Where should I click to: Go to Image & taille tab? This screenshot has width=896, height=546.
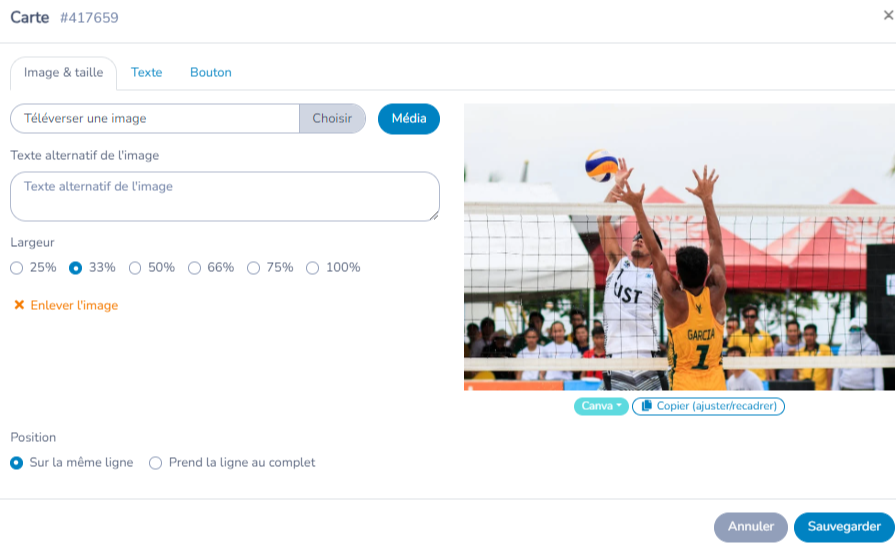click(63, 73)
